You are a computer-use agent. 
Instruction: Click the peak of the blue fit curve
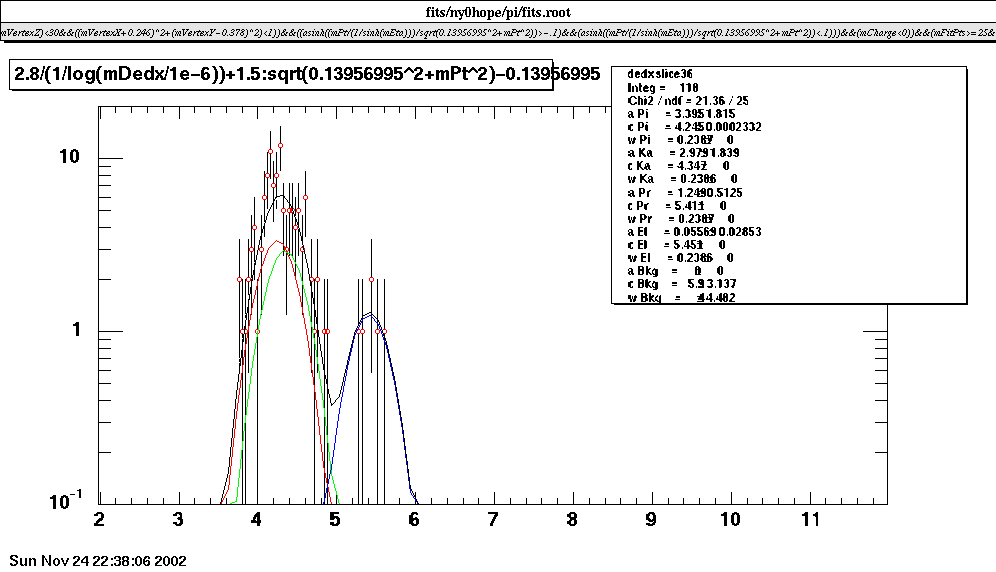coord(370,316)
